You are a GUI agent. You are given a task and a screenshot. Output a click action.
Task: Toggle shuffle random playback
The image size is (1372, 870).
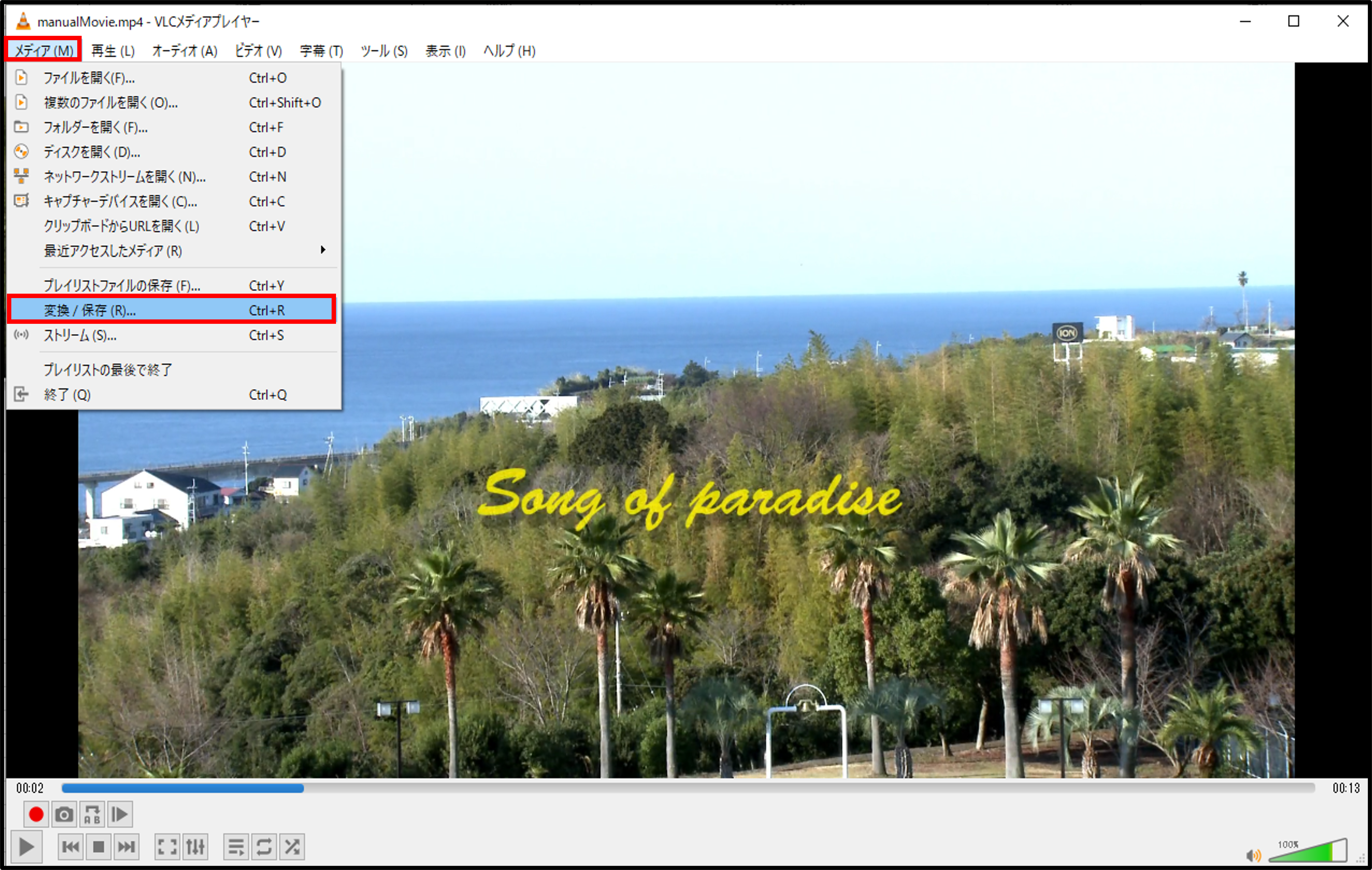tap(292, 847)
